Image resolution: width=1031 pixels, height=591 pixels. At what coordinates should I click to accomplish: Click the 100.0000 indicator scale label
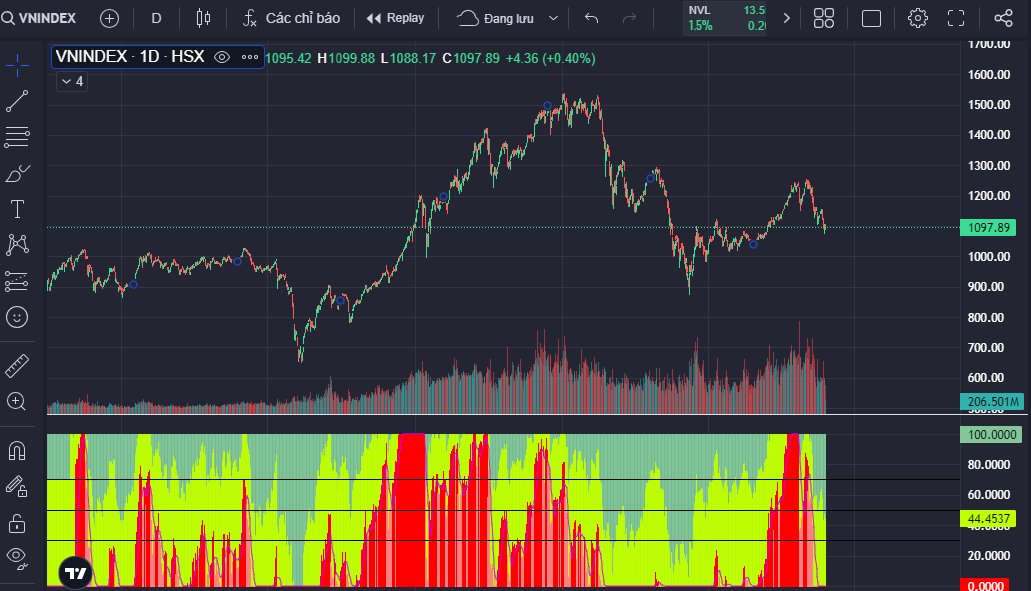click(x=992, y=435)
